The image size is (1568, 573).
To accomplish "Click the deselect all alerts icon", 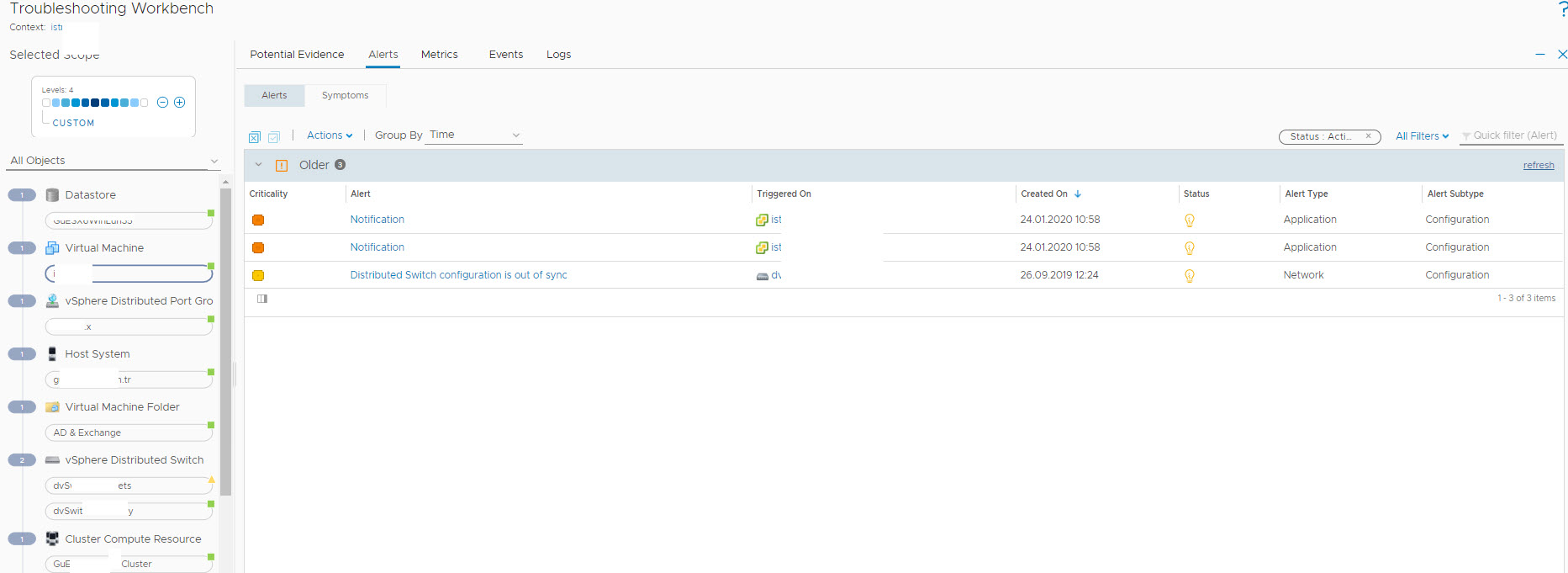I will click(x=255, y=137).
